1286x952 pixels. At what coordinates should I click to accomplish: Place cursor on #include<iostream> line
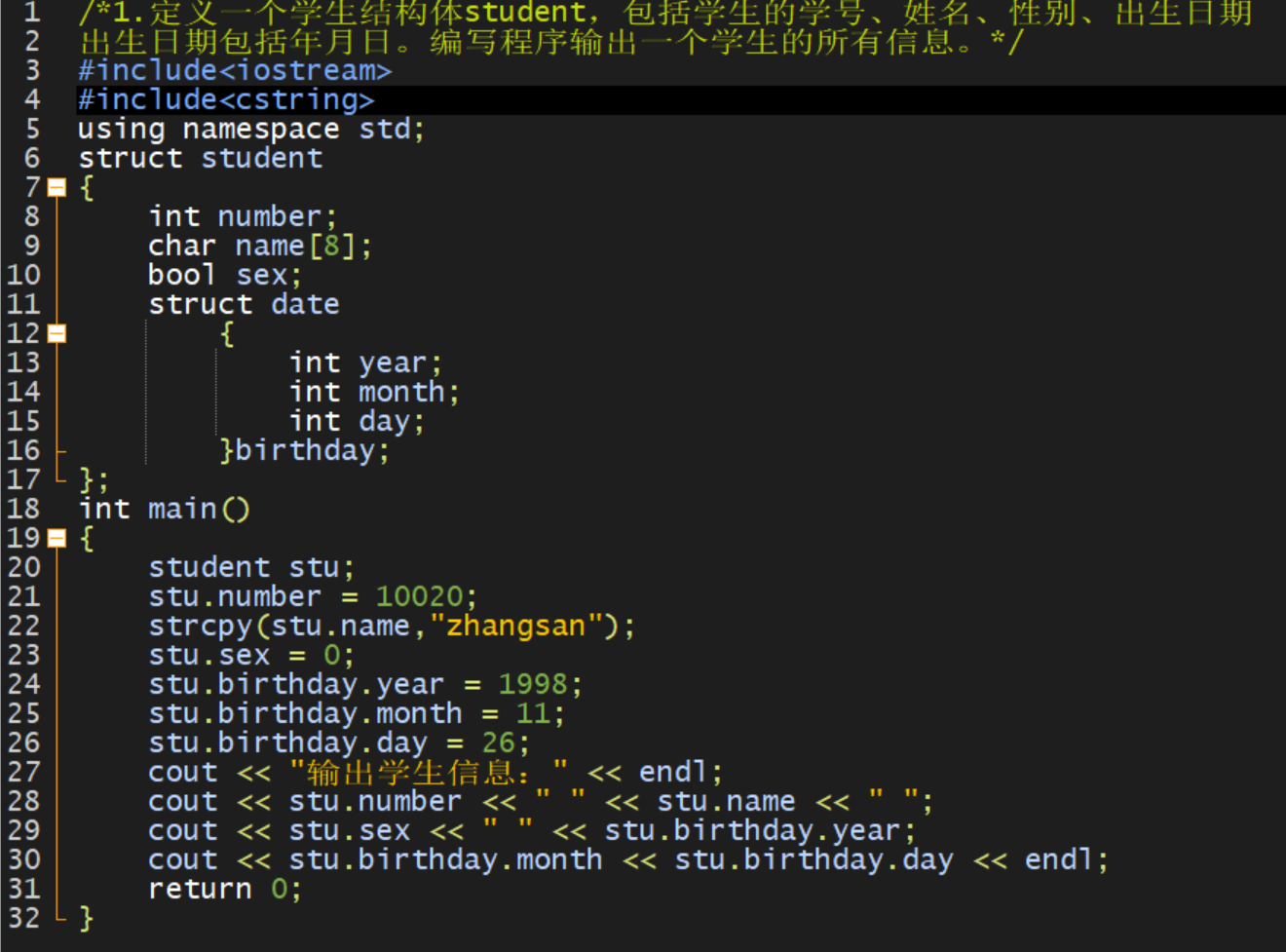point(235,70)
